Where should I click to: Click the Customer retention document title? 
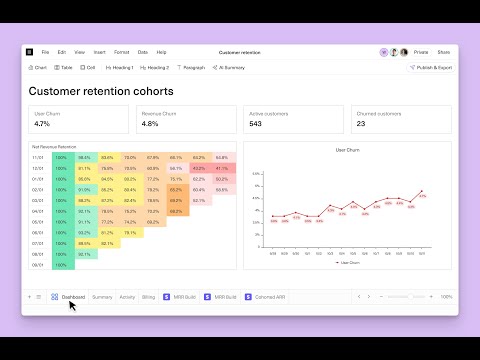point(240,53)
